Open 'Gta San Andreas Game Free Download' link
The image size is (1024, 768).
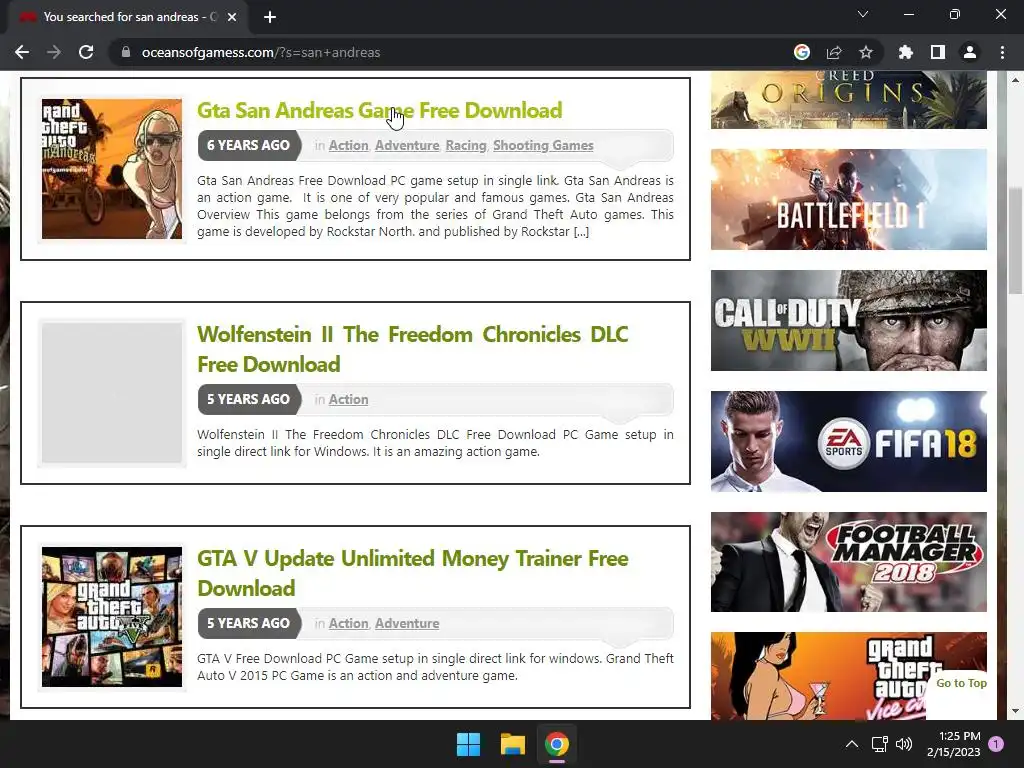tap(379, 110)
